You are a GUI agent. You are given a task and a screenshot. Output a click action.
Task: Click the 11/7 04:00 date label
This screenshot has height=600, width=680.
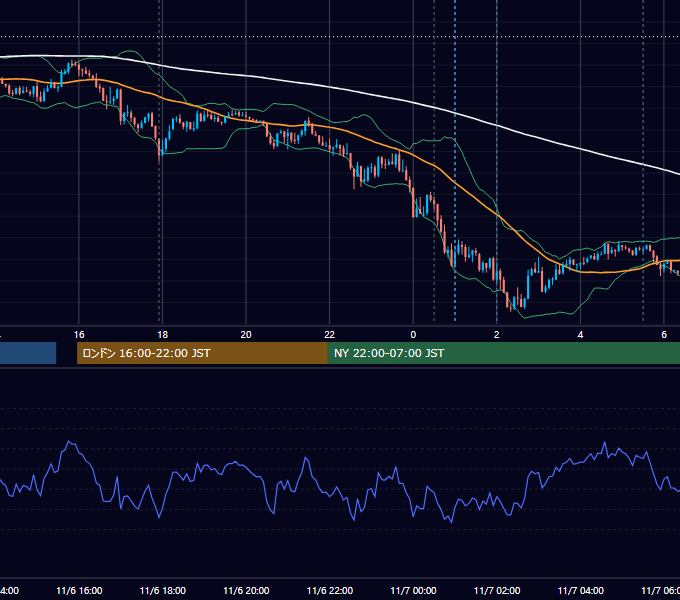pyautogui.click(x=581, y=590)
